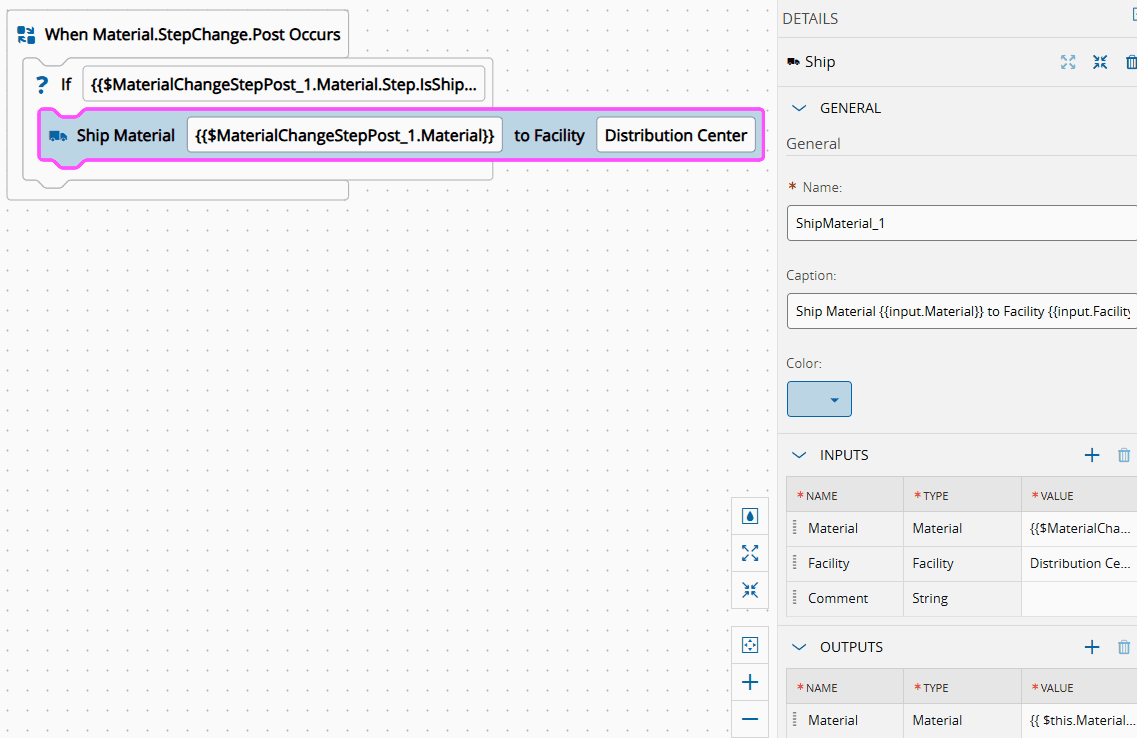Viewport: 1137px width, 738px height.
Task: Toggle canvas color mode droplet icon
Action: [x=750, y=516]
